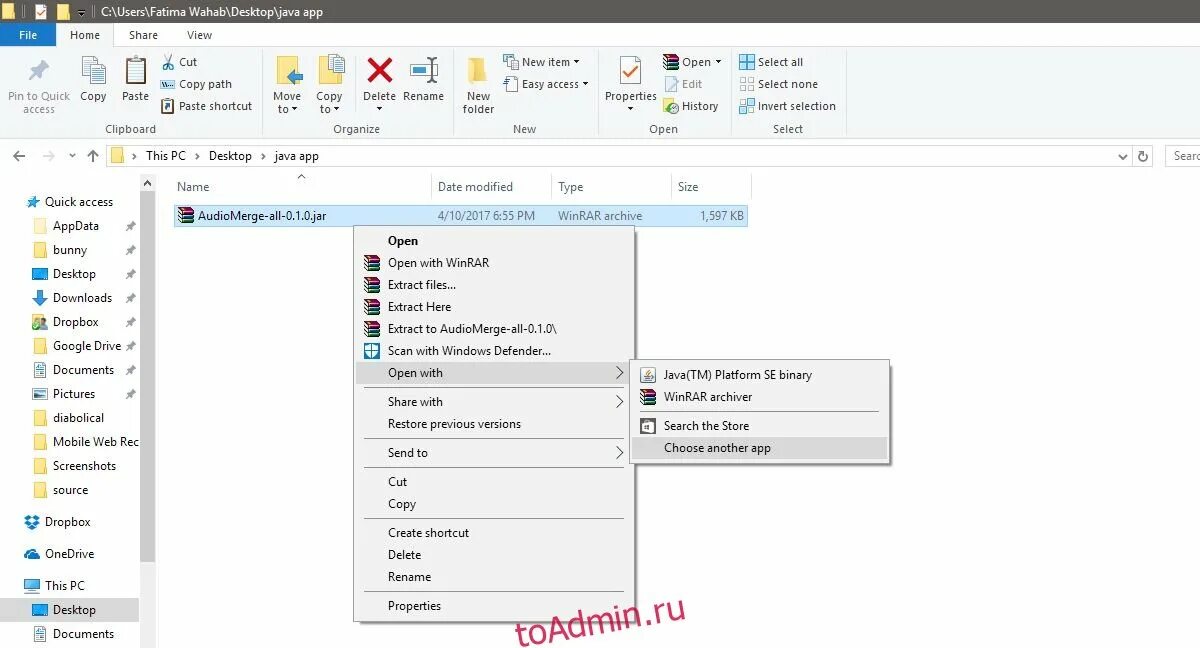This screenshot has height=648, width=1200.
Task: Click the Rename ribbon icon
Action: pyautogui.click(x=424, y=71)
